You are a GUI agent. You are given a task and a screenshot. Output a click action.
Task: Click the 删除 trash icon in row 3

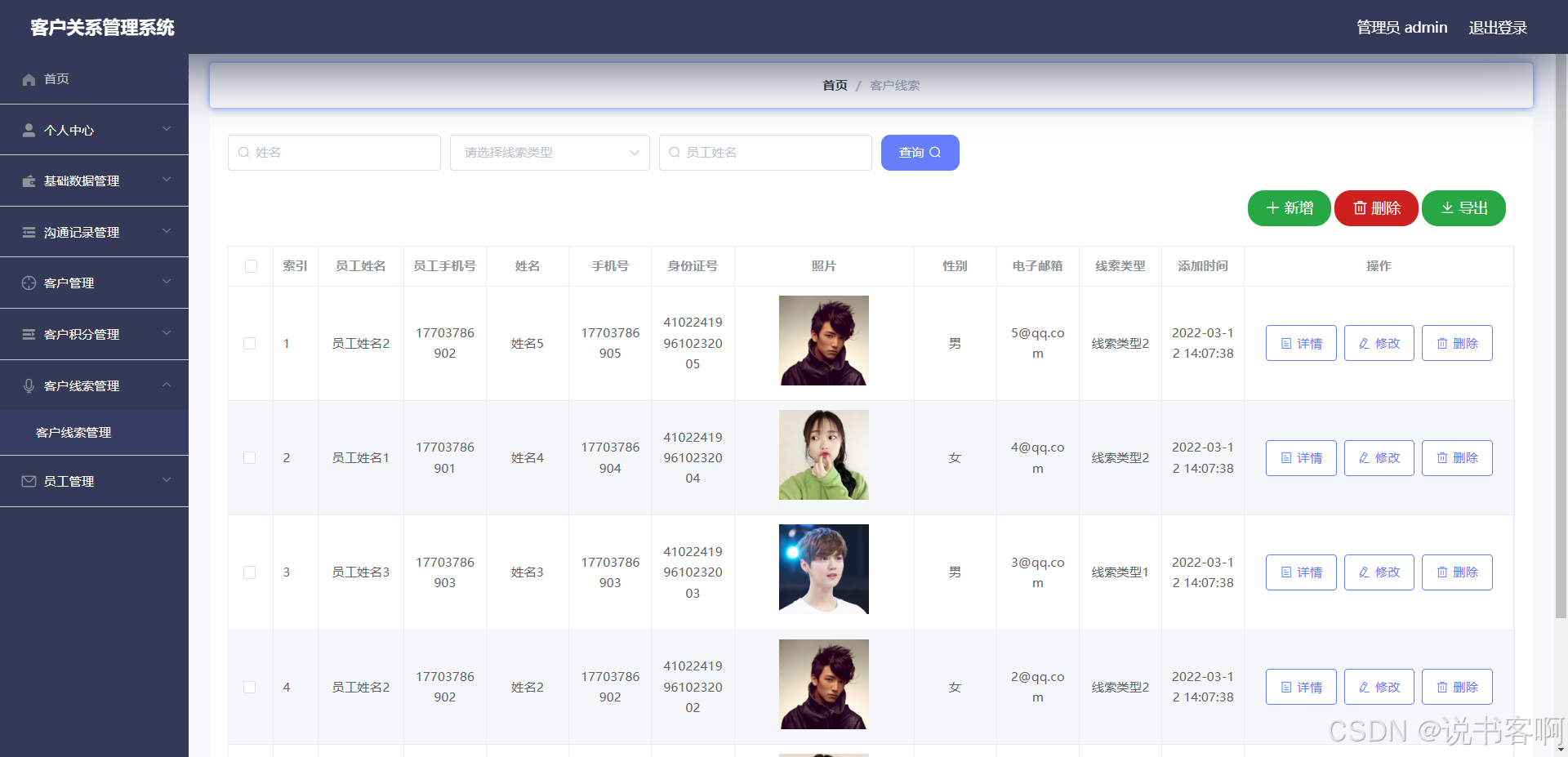[x=1442, y=572]
